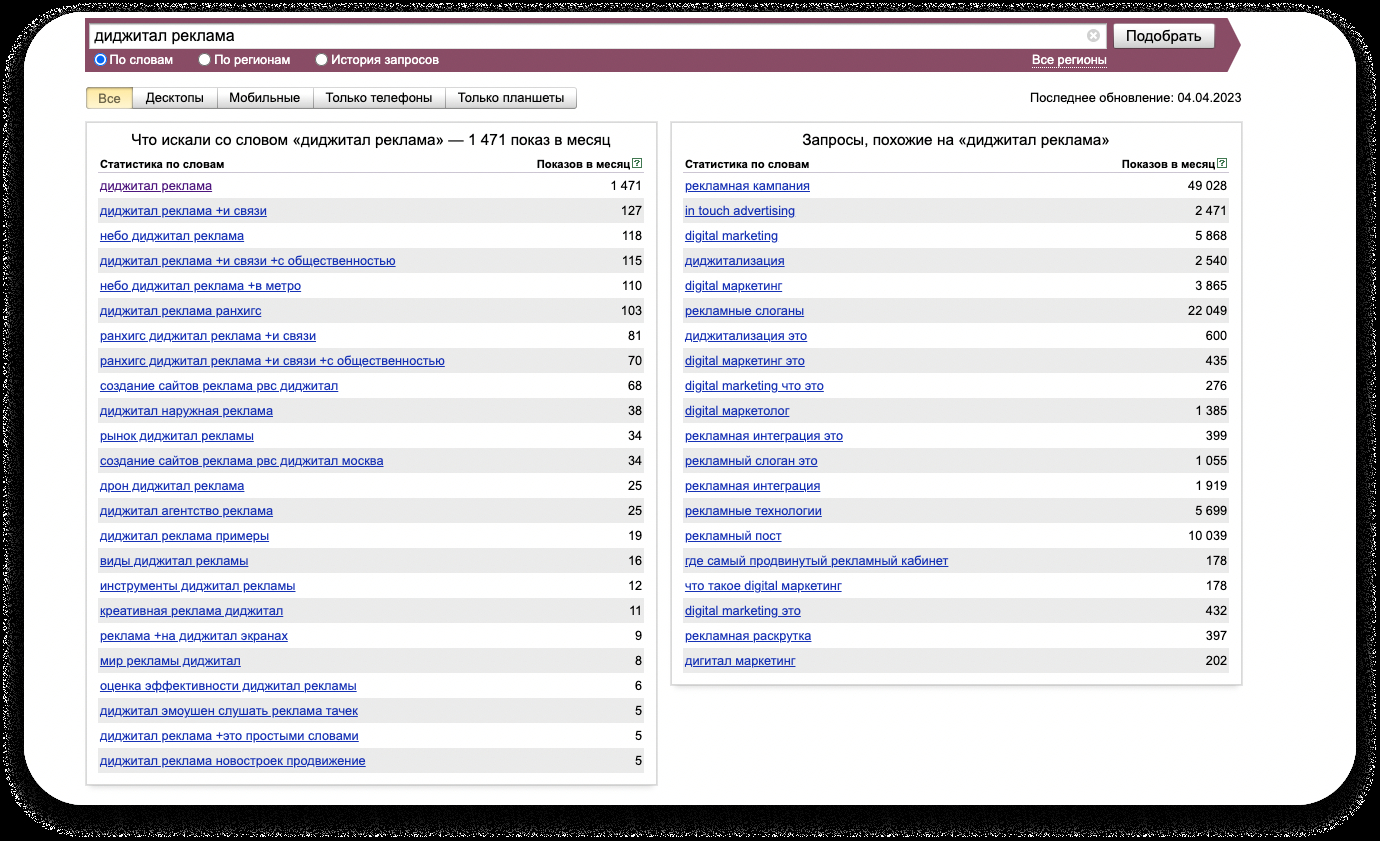Click help icon in left table header

637,164
